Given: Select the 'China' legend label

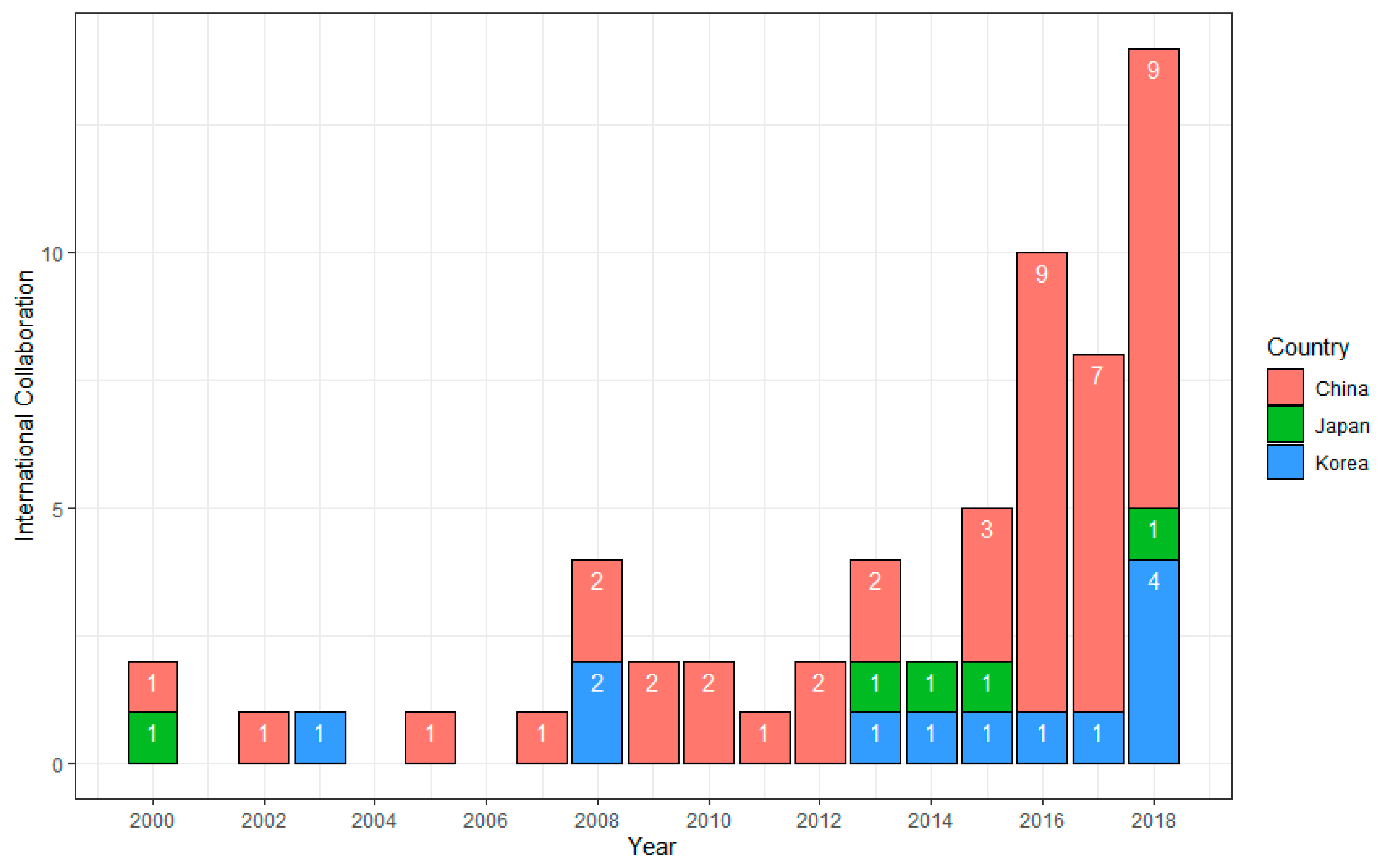Looking at the screenshot, I should (1342, 388).
